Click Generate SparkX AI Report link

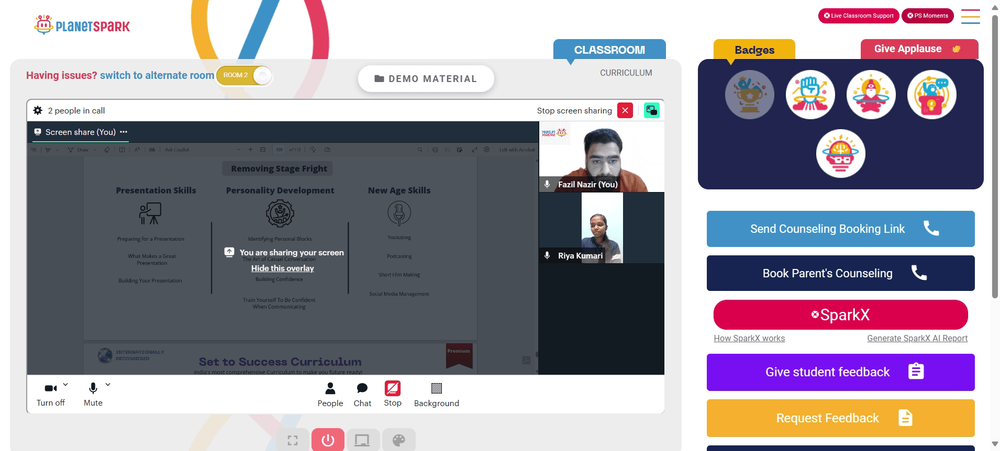click(917, 338)
